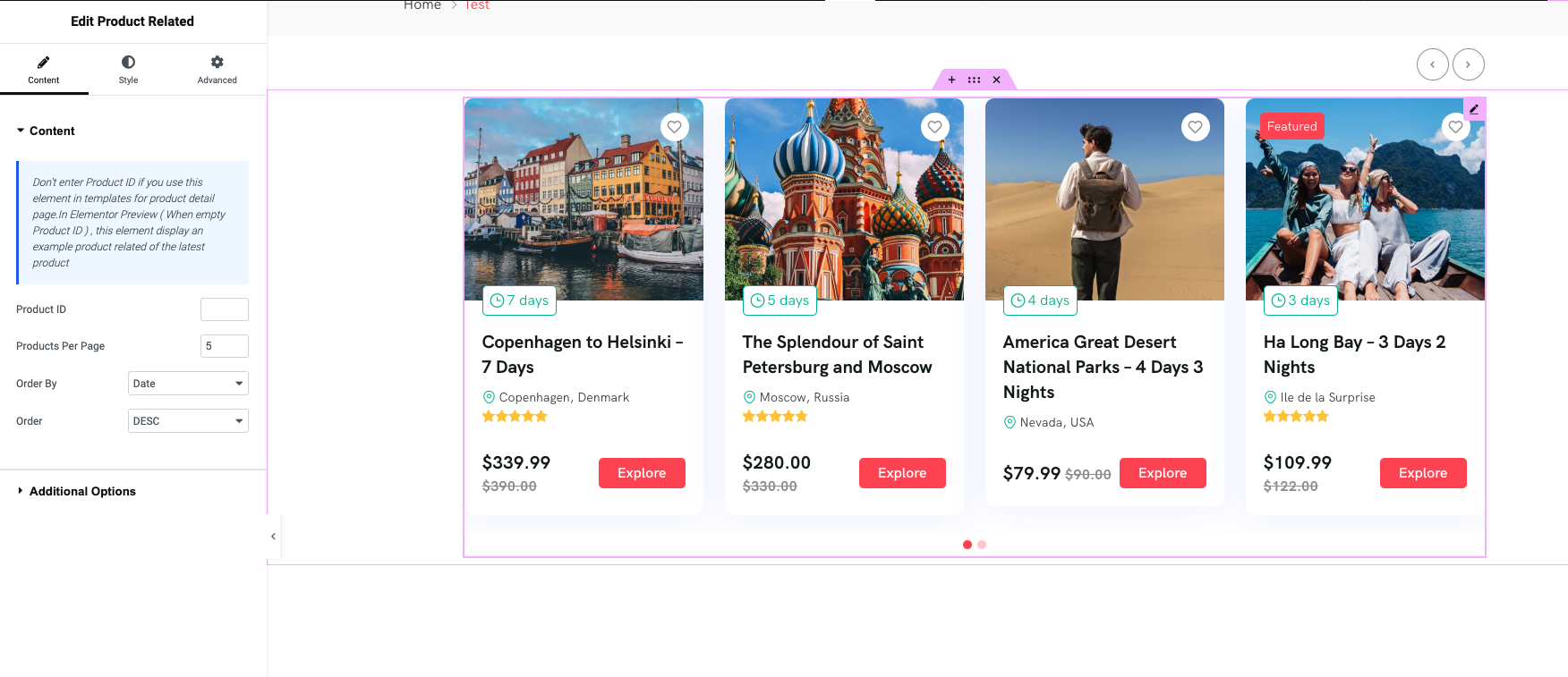Add Saint Petersburg tour to wishlist
This screenshot has width=1568, height=677.
[935, 127]
